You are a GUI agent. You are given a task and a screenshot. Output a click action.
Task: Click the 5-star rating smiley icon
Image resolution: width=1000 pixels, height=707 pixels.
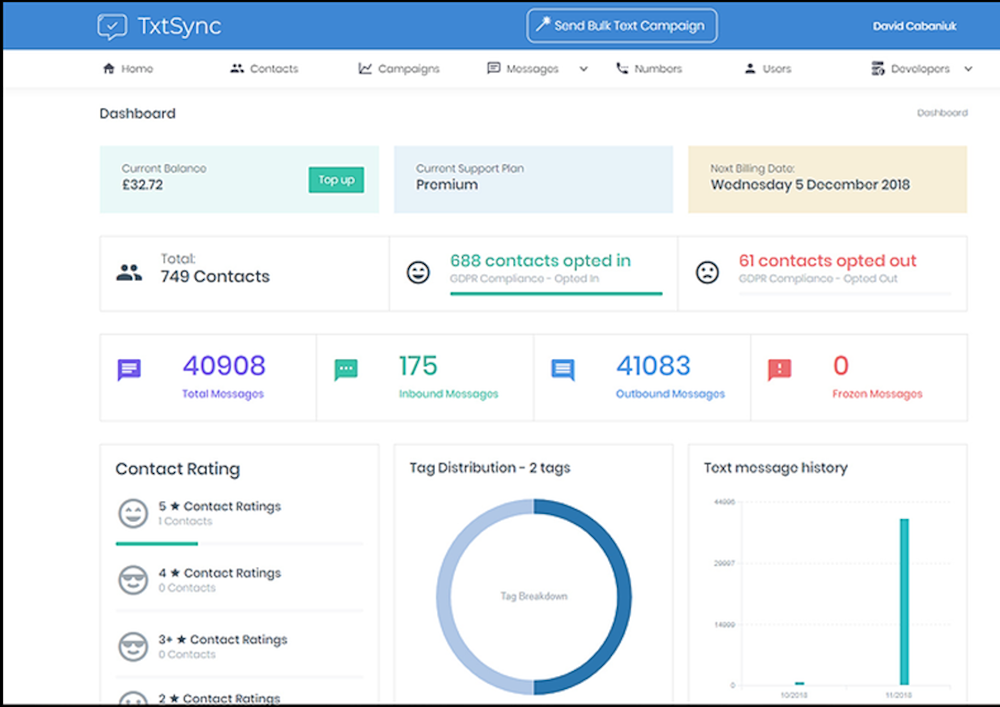coord(133,514)
